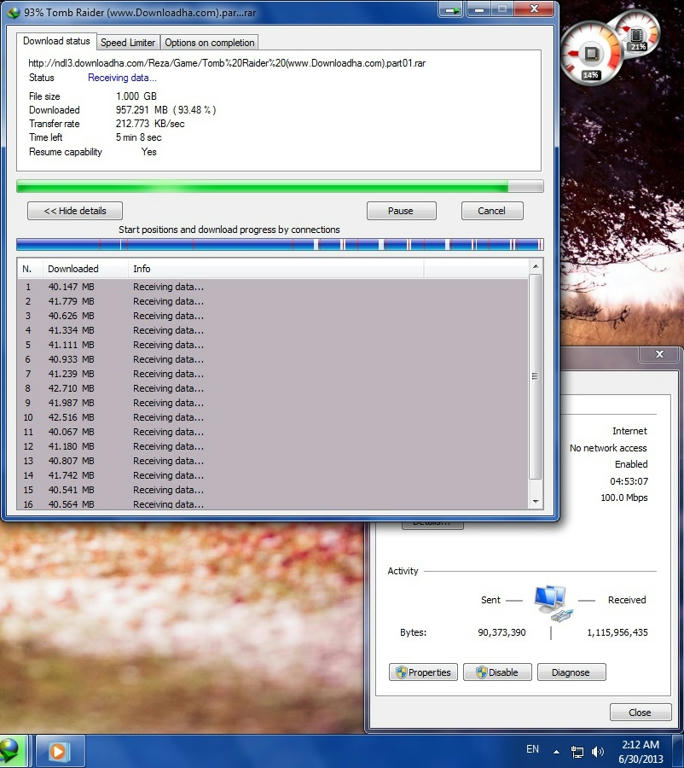The width and height of the screenshot is (684, 768).
Task: Select connection row 10 with 42.516 MB
Action: click(273, 417)
